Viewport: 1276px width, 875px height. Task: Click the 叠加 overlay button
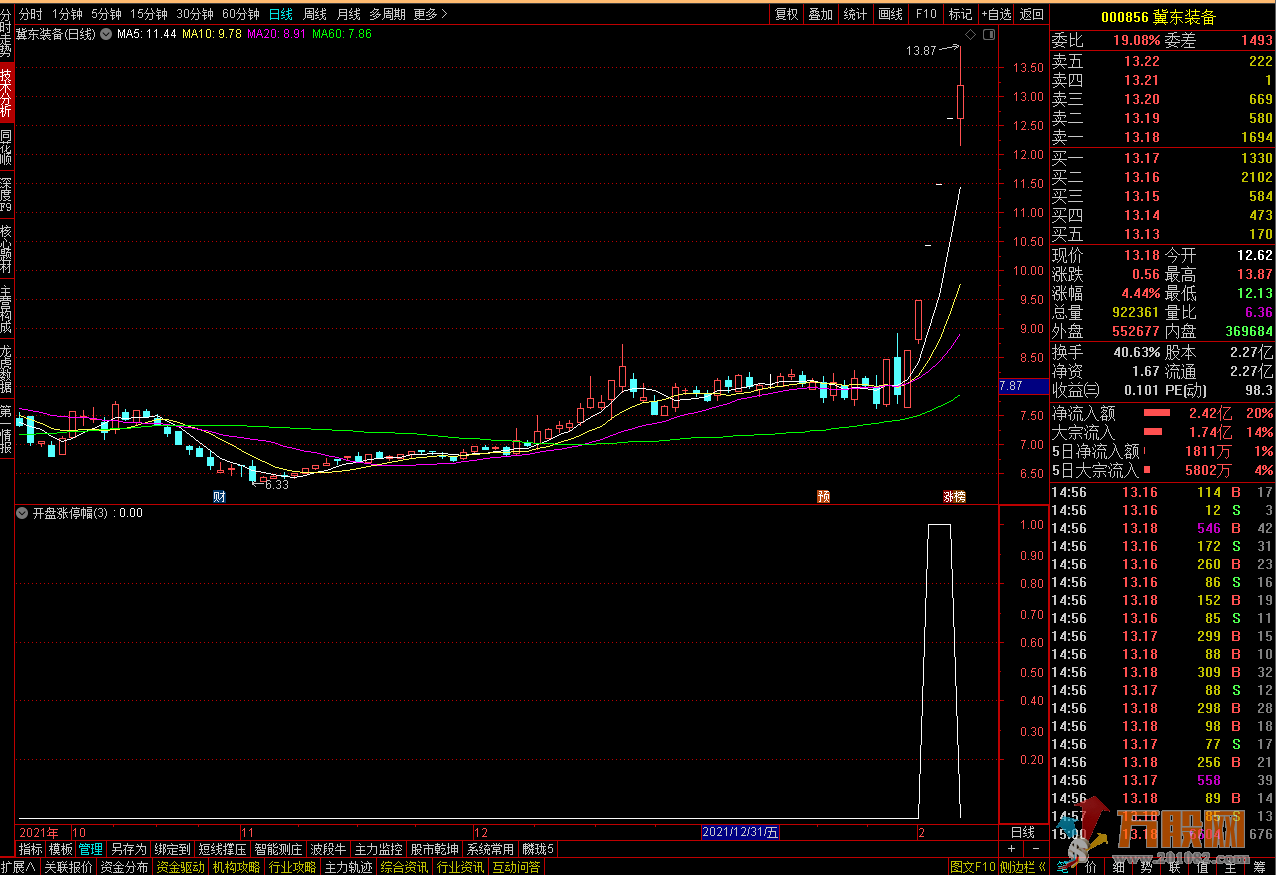click(x=821, y=14)
